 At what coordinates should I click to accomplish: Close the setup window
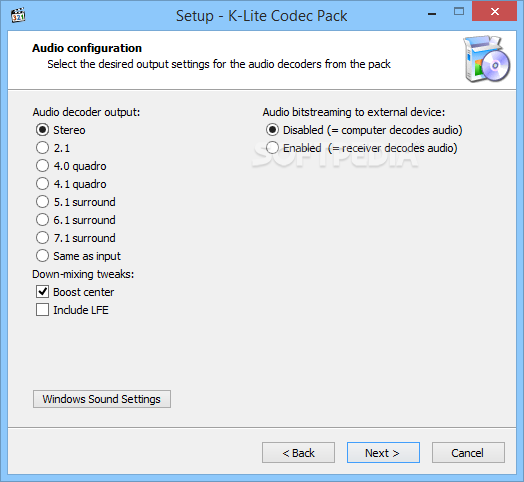[495, 12]
